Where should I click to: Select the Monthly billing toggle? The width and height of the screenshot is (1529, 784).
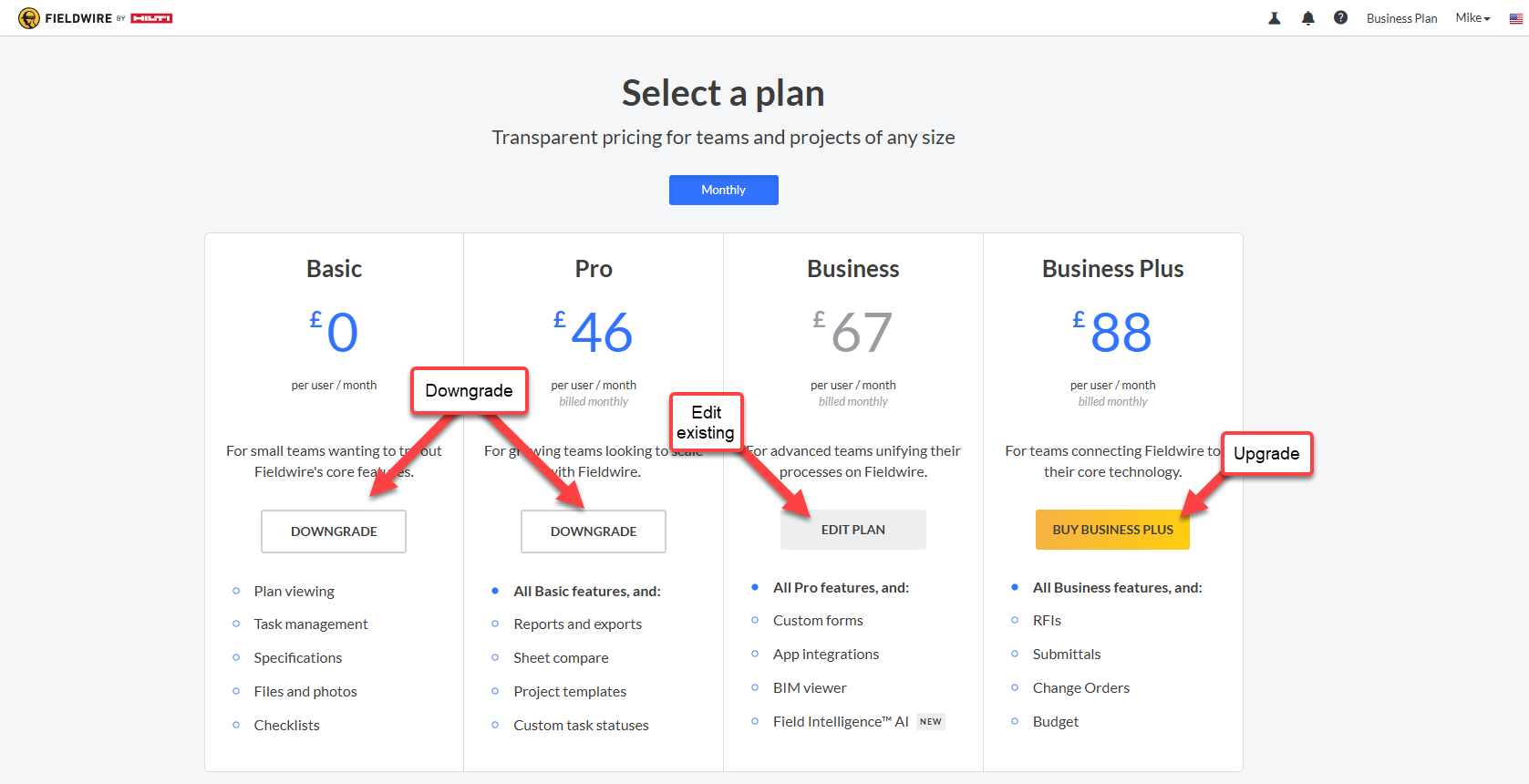click(x=723, y=190)
